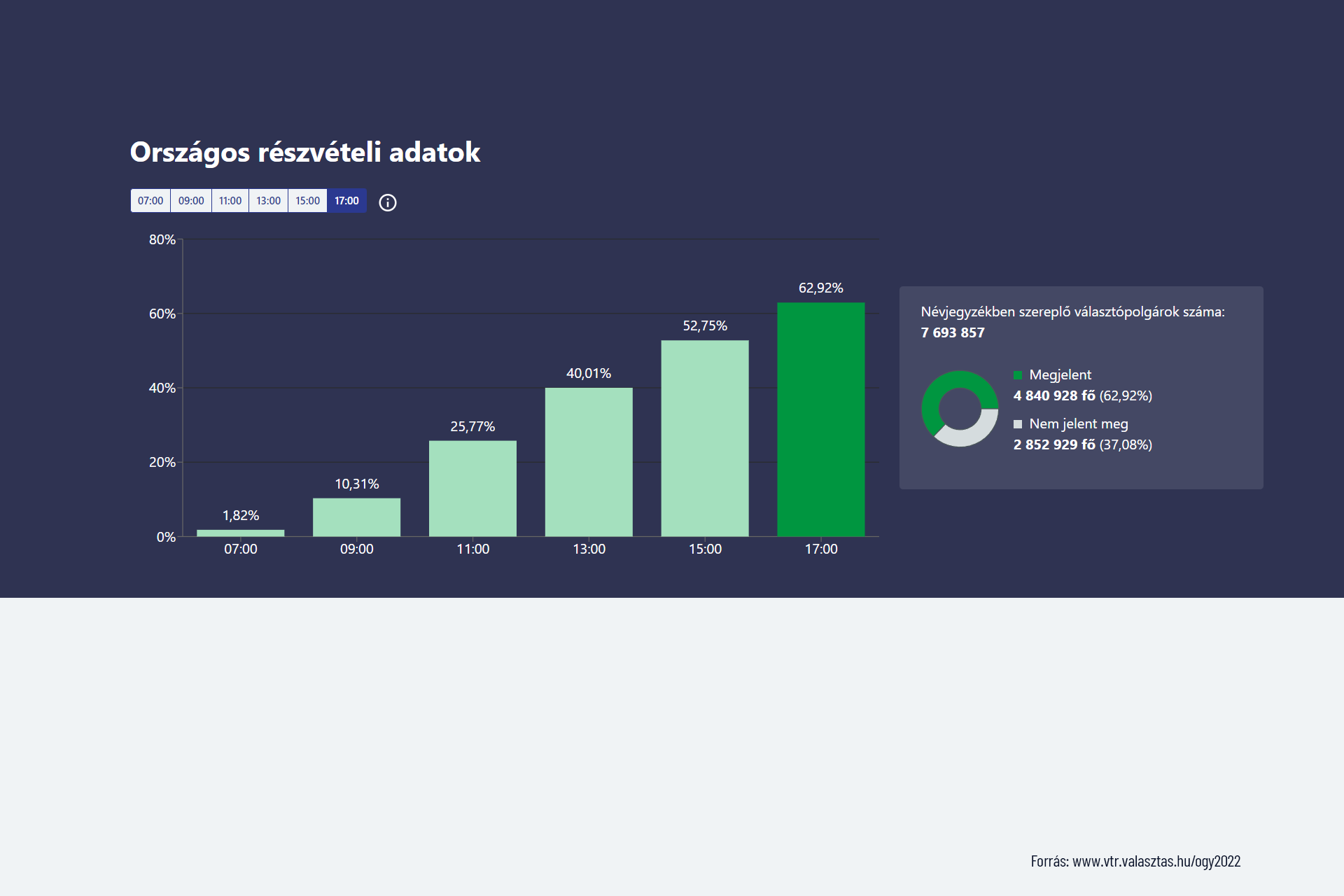Select the 09:00 time button

tap(191, 201)
